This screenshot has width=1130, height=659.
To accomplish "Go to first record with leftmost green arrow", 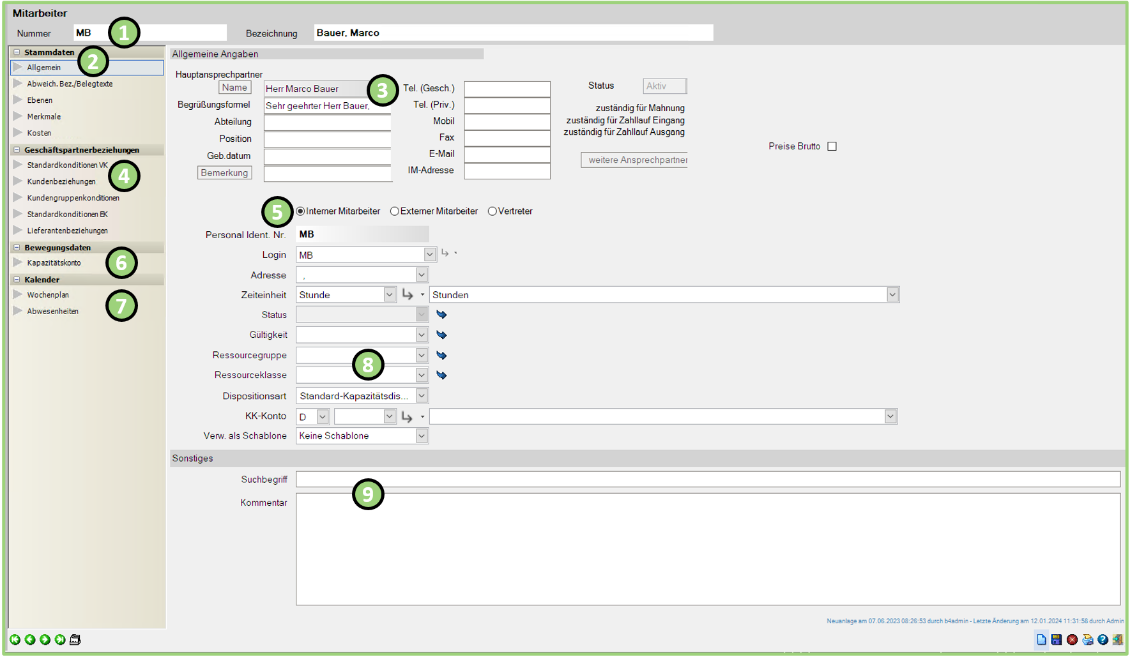I will 15,640.
